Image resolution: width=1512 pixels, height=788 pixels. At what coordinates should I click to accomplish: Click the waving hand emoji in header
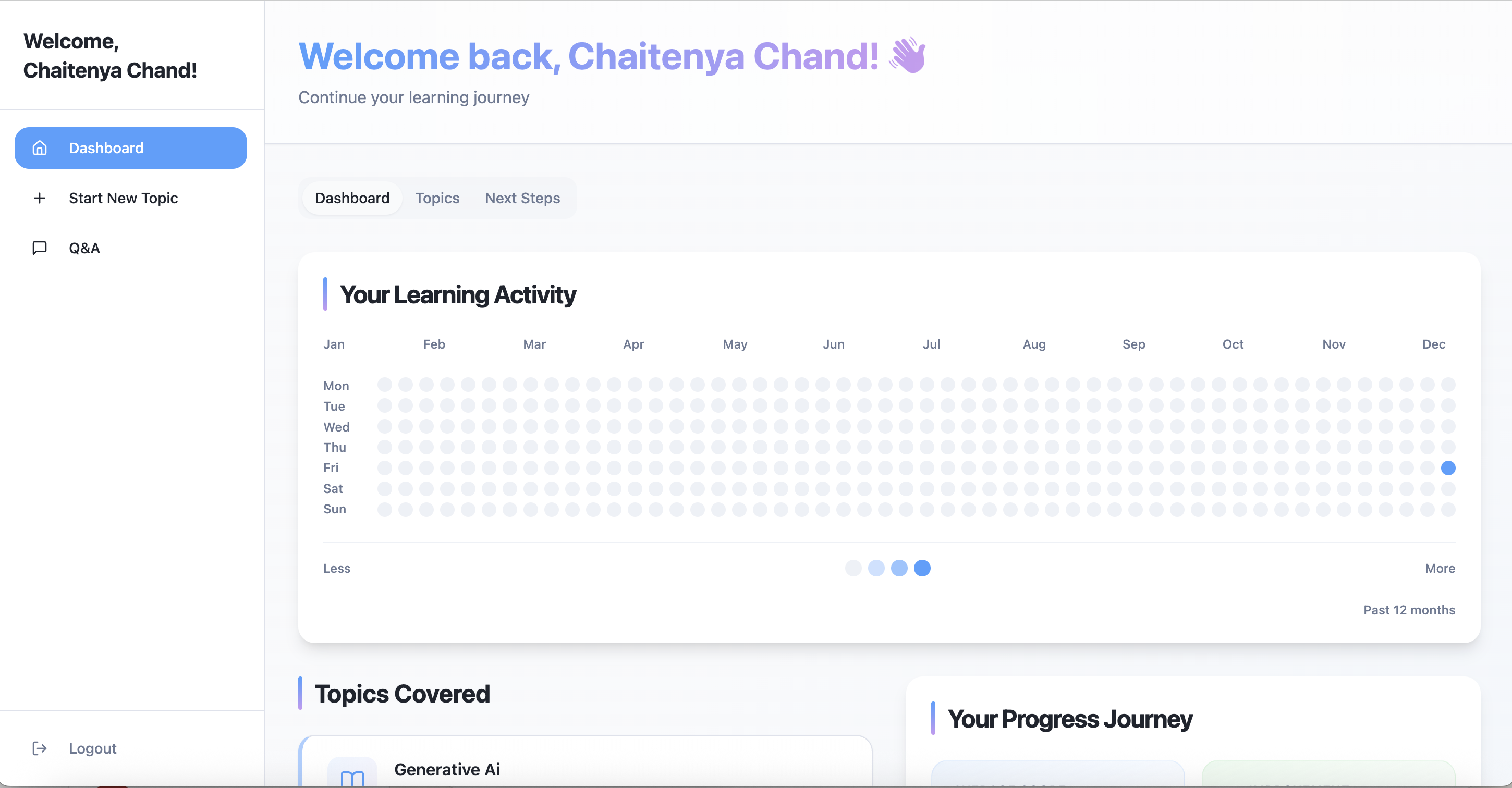[907, 56]
